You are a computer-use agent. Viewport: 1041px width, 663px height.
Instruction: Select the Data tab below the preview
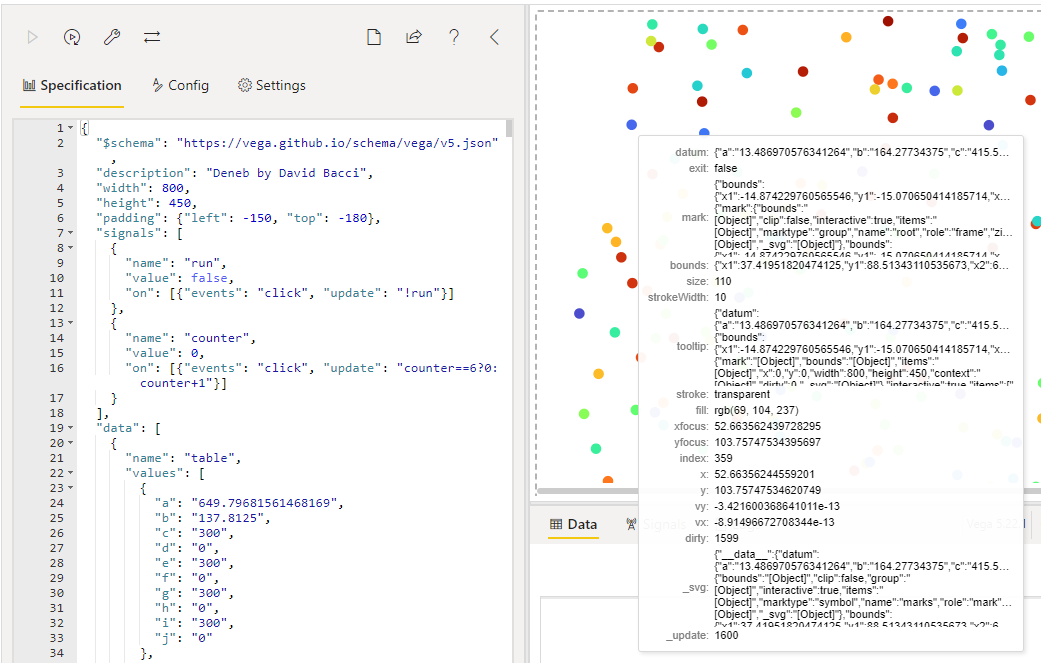coord(574,524)
